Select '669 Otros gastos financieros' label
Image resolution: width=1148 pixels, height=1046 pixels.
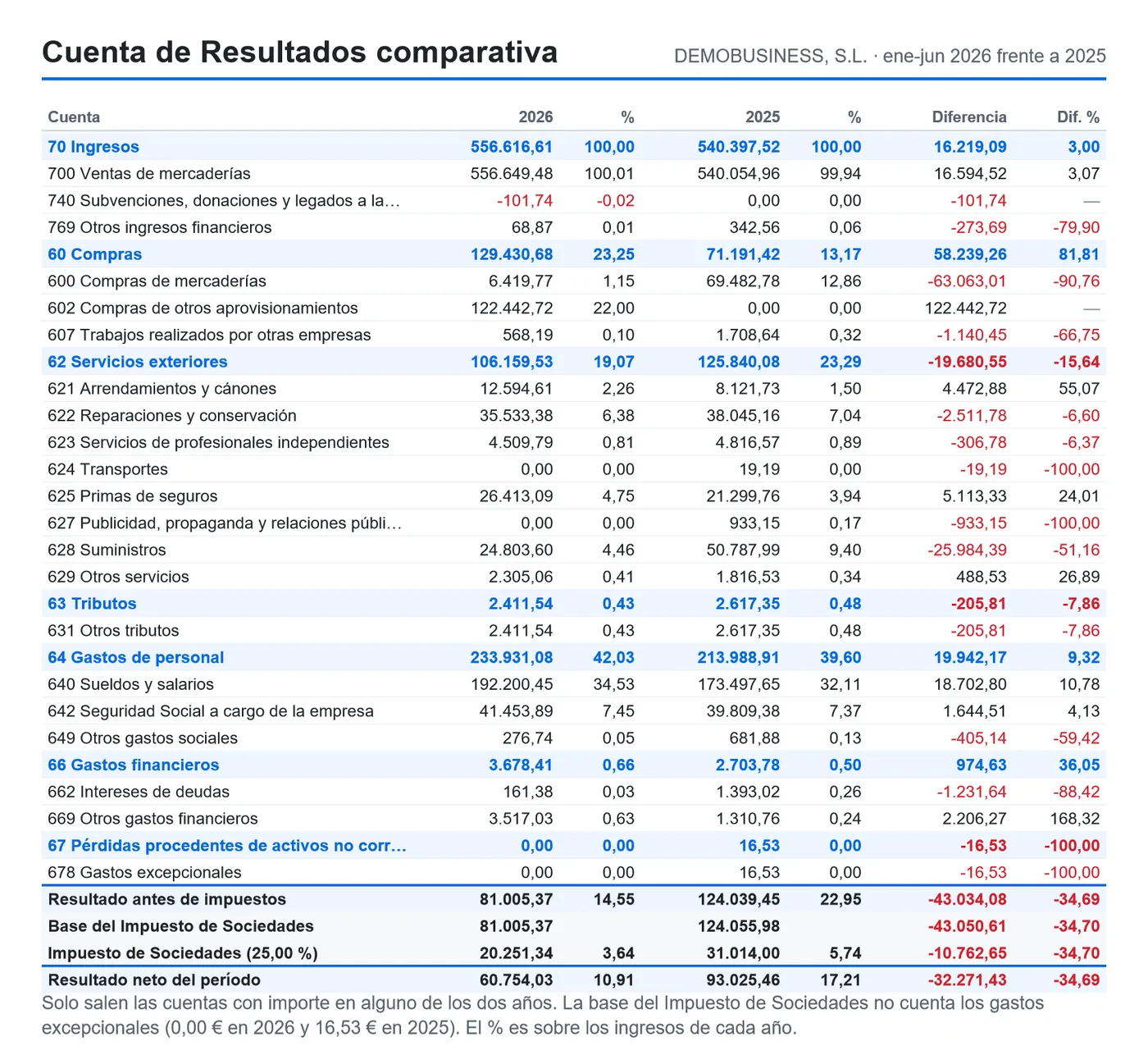pos(153,819)
